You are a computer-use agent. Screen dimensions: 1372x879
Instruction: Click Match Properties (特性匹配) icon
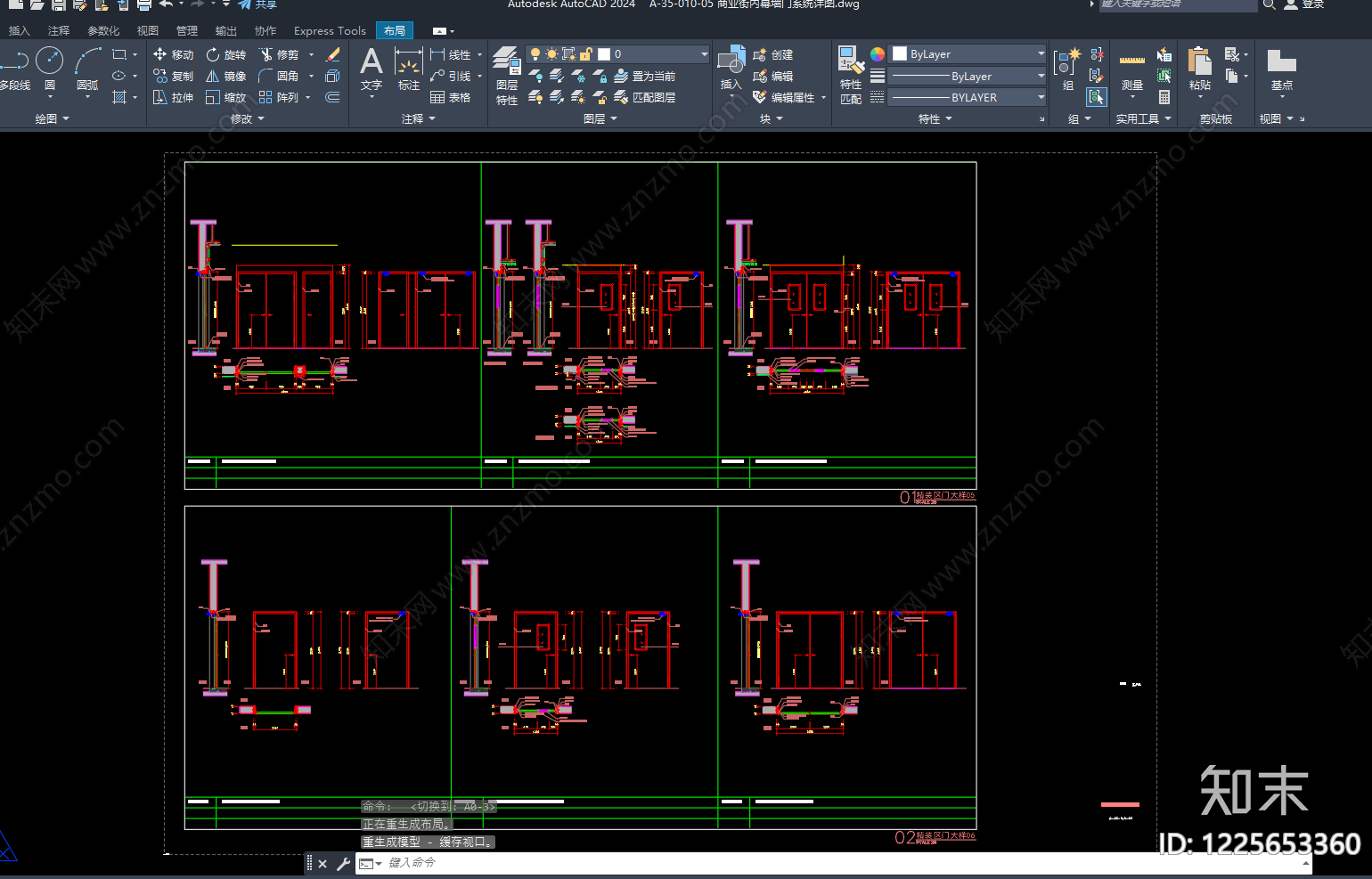[x=851, y=75]
